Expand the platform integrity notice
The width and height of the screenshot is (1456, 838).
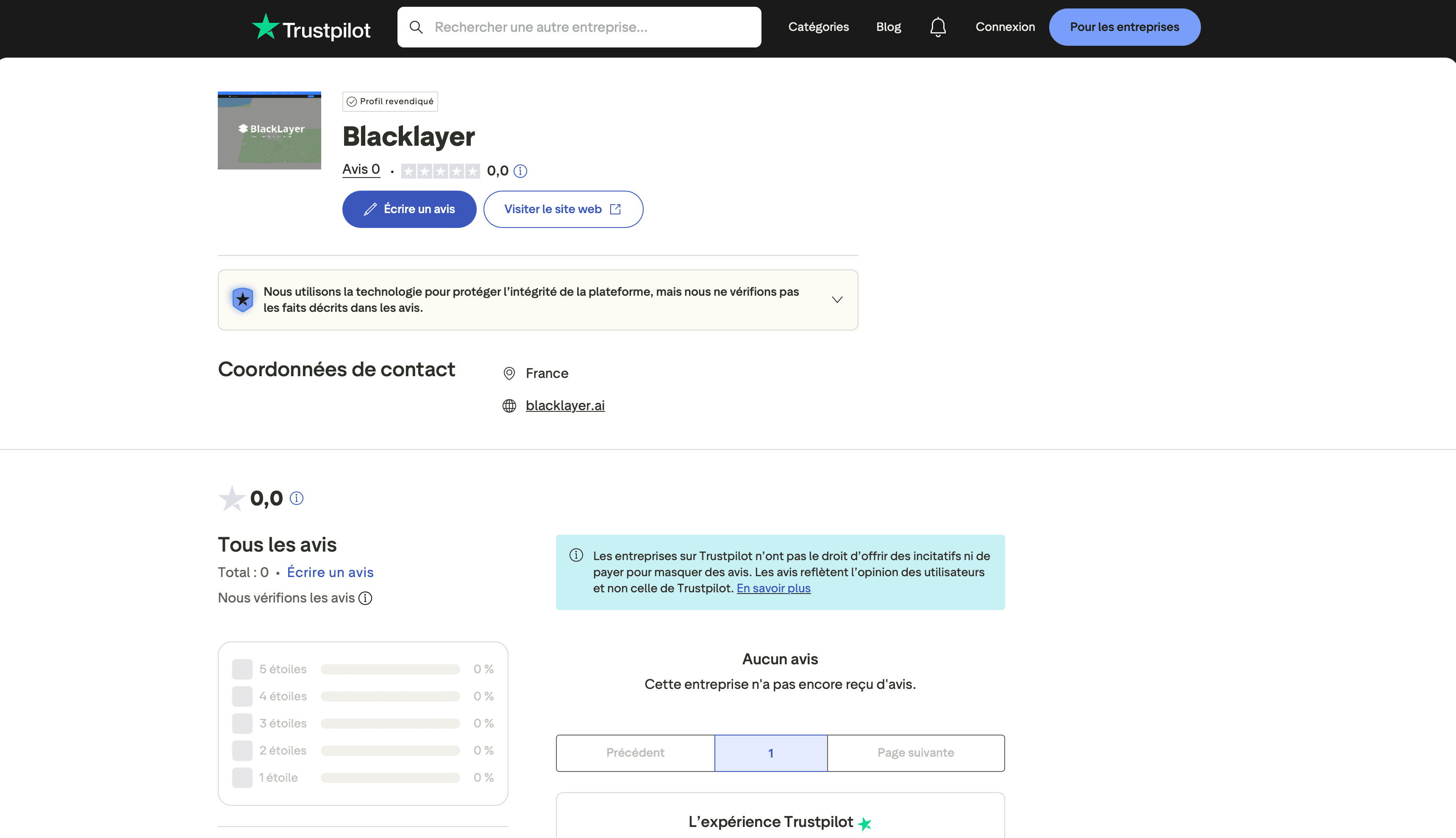[837, 299]
